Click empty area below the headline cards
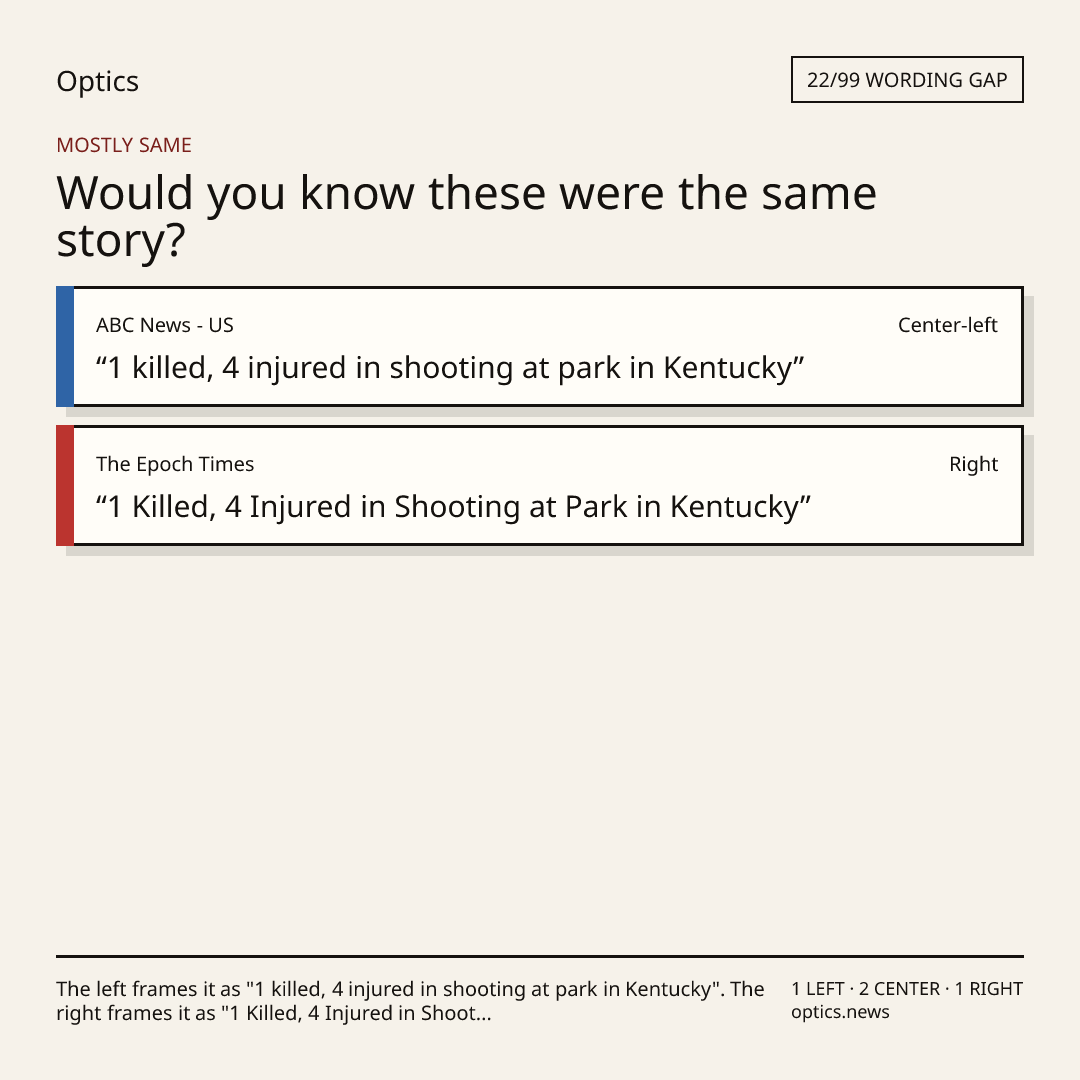This screenshot has height=1080, width=1080. click(x=540, y=751)
